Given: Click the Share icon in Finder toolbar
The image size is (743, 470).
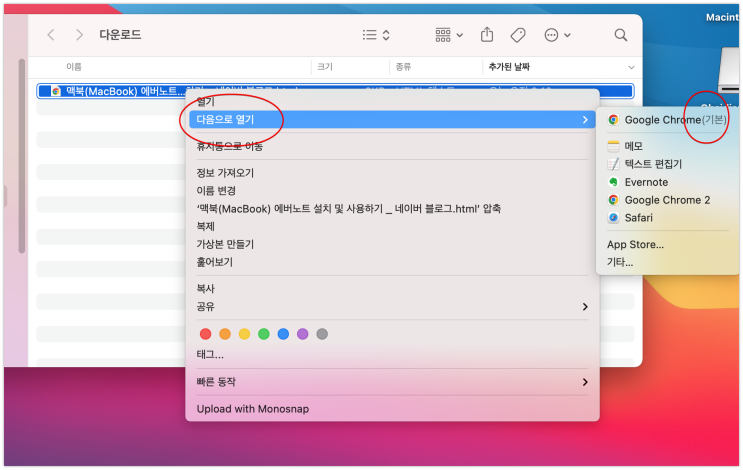Looking at the screenshot, I should click(x=487, y=34).
